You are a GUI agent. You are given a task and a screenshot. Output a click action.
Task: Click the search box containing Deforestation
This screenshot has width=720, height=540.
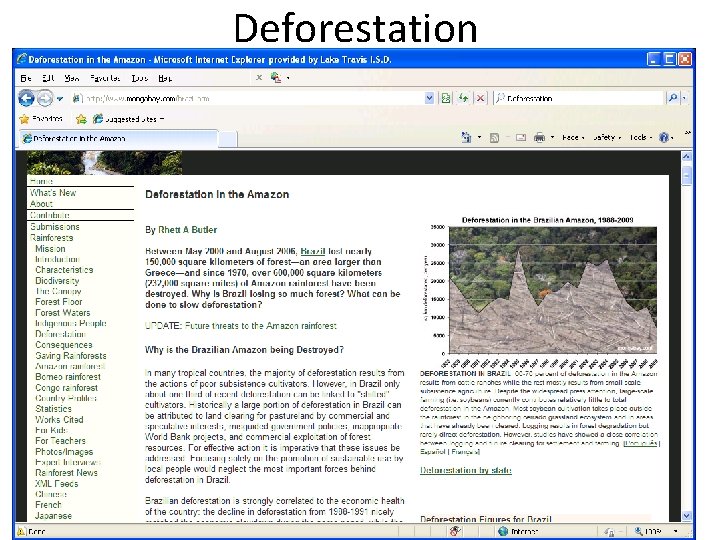579,98
